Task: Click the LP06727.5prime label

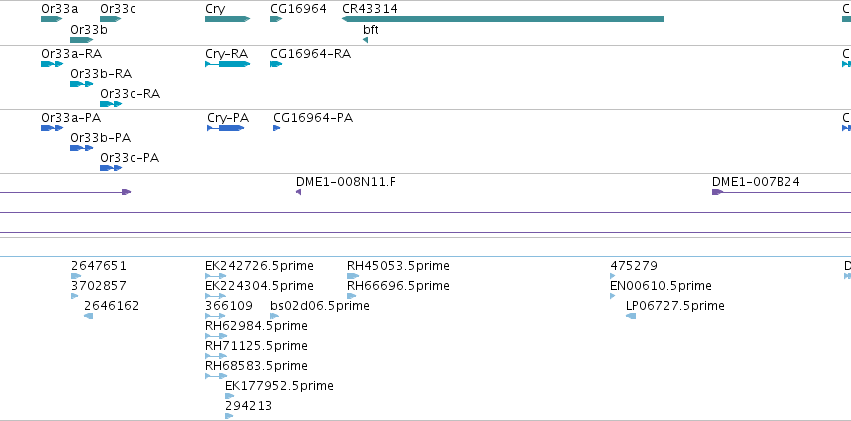Action: (675, 306)
